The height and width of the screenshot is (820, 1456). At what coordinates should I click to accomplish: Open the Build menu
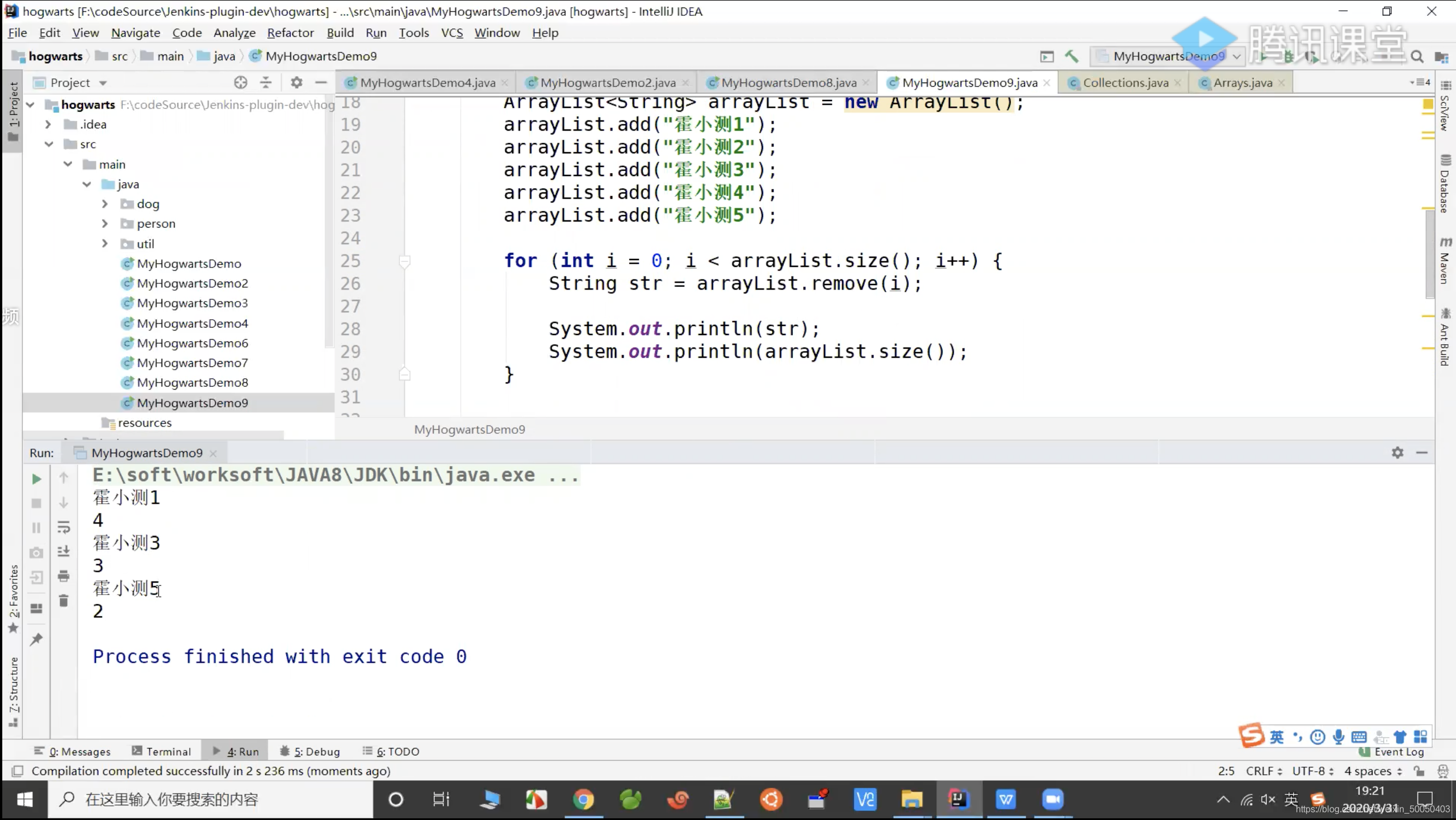[x=340, y=32]
